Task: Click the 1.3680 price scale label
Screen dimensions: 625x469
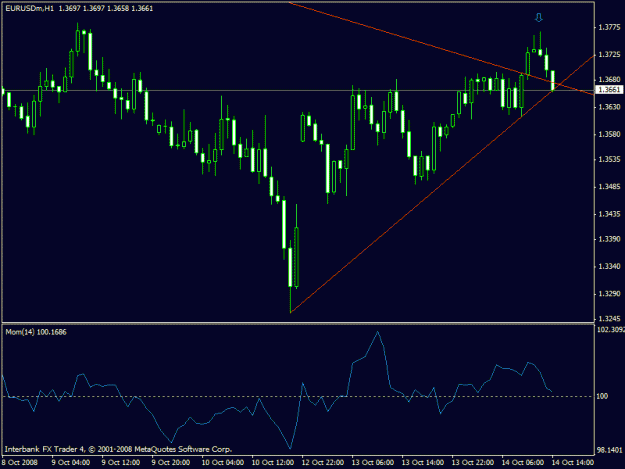Action: [609, 80]
